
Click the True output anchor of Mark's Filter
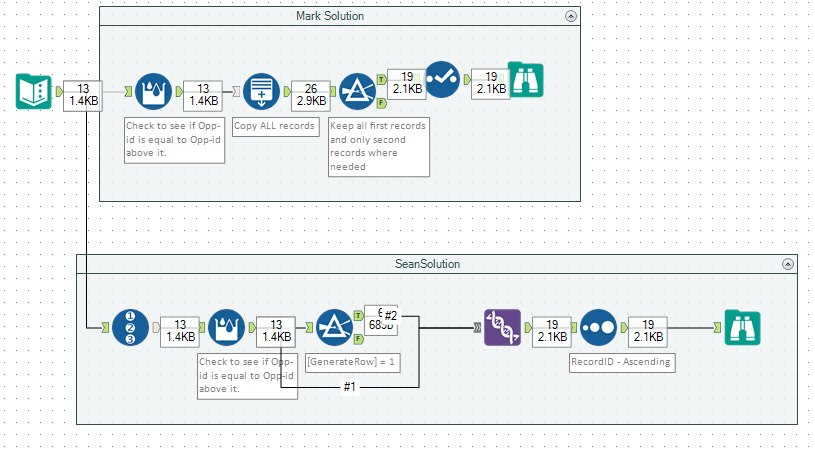[x=382, y=80]
